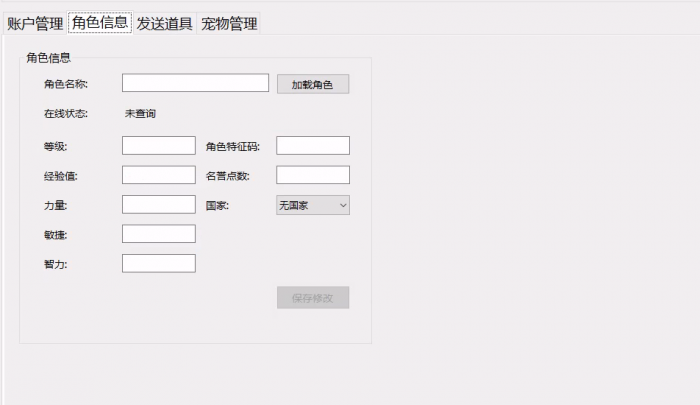Viewport: 700px width, 405px height.
Task: Click the 角色特征码 text box
Action: (x=313, y=146)
